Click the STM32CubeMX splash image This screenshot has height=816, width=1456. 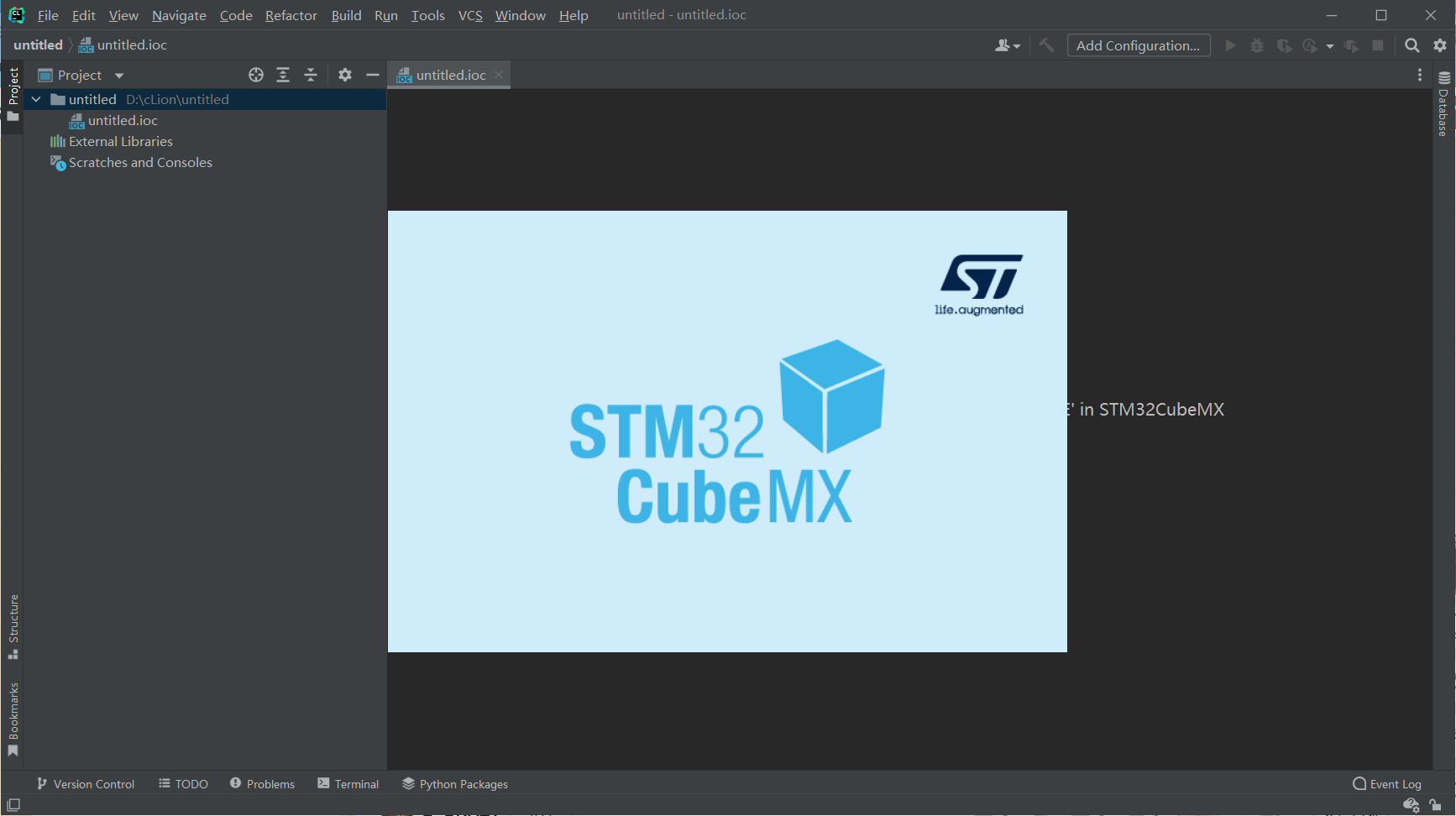pyautogui.click(x=727, y=432)
